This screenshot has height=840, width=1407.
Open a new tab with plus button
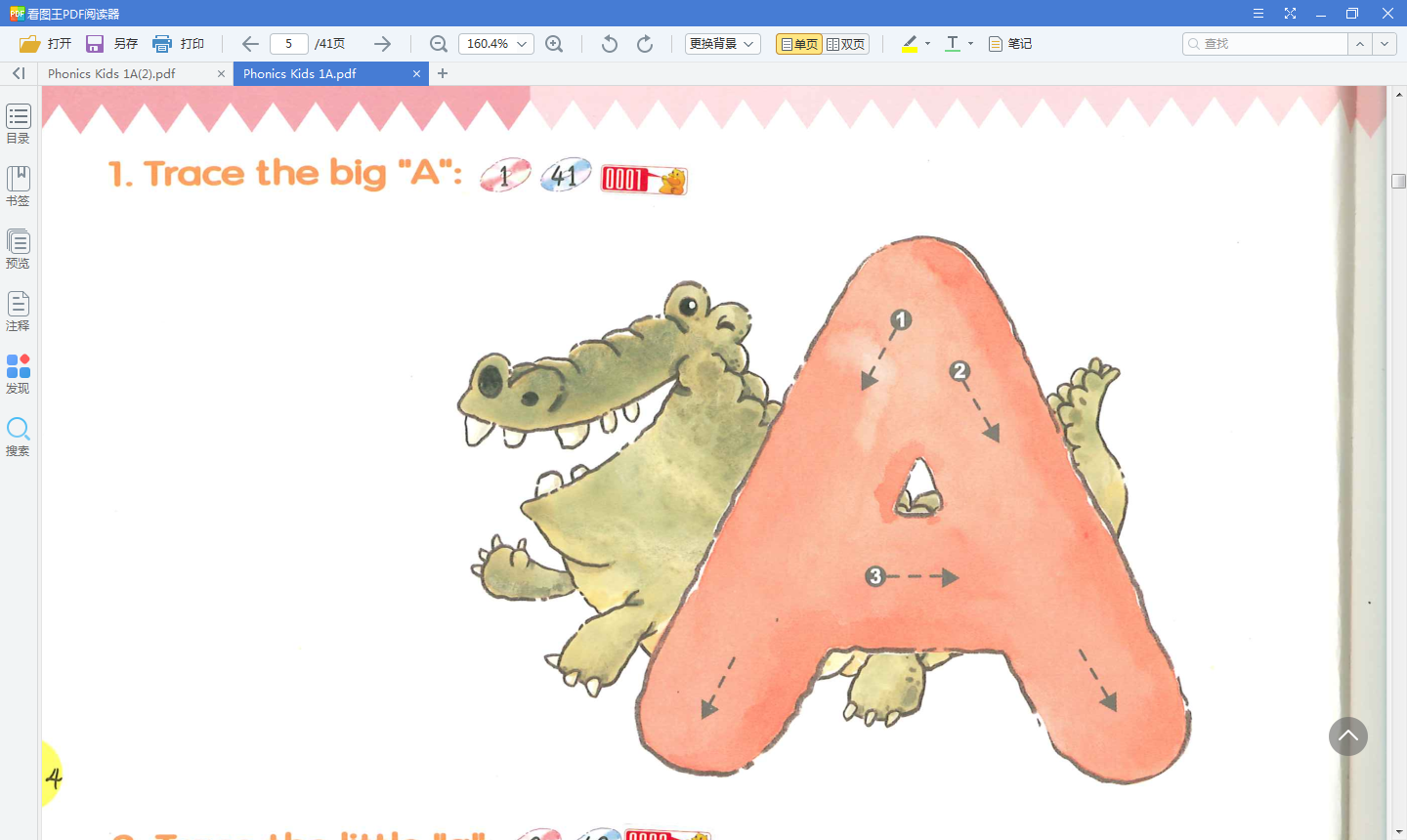coord(443,73)
